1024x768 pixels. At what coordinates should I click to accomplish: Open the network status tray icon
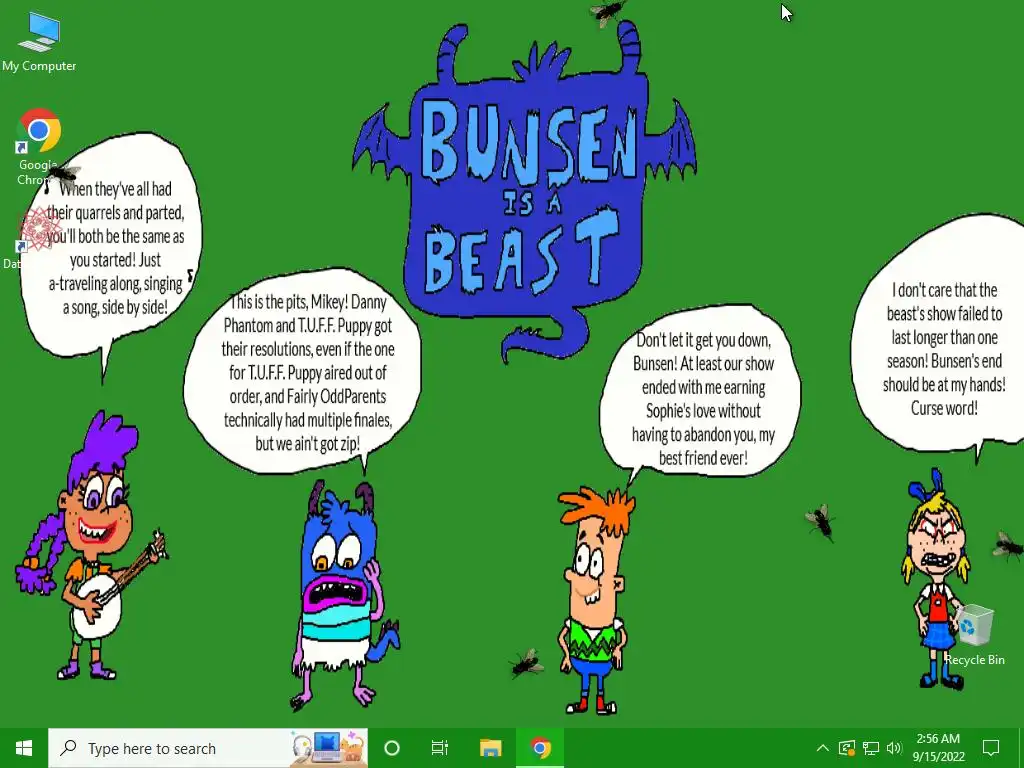871,748
